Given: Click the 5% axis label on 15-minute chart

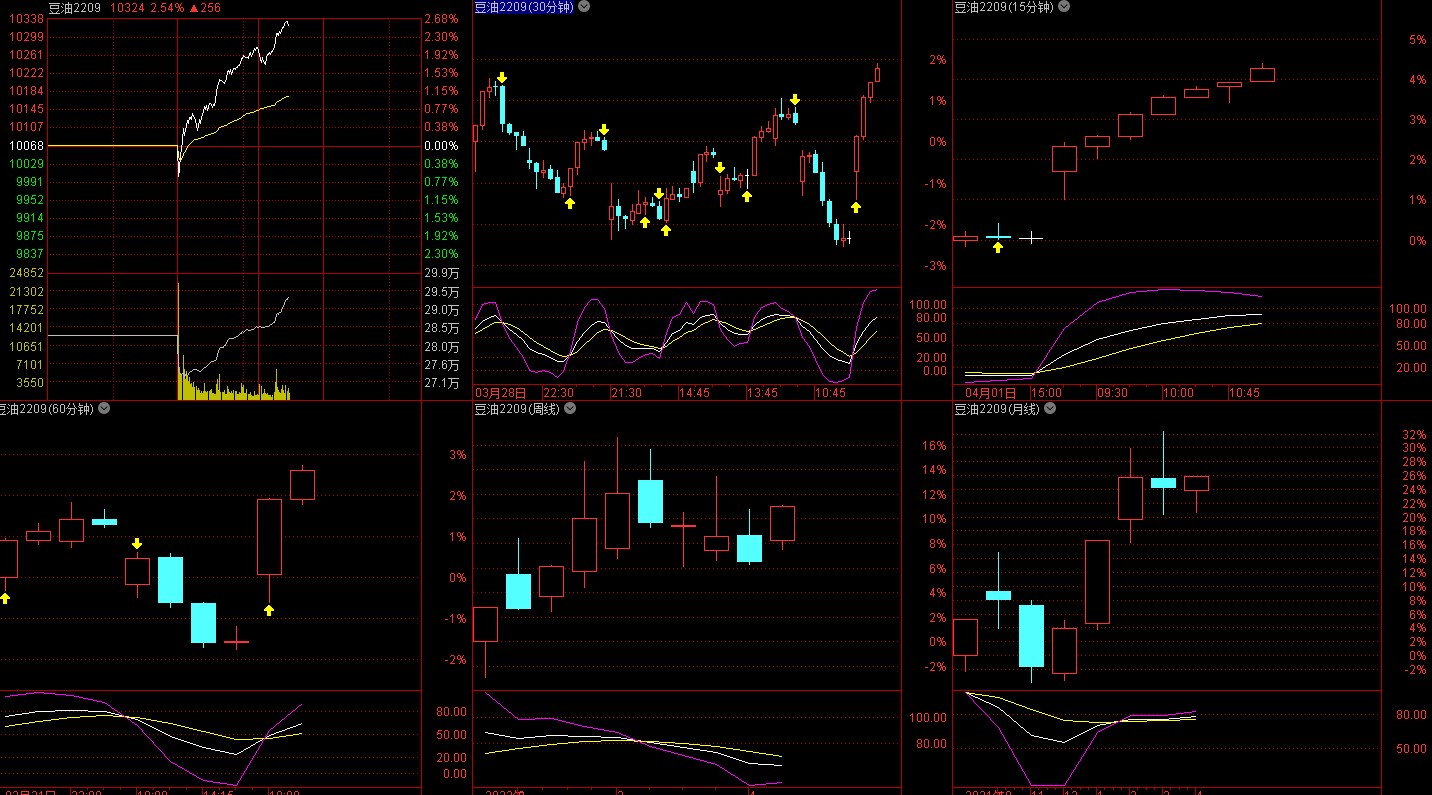Looking at the screenshot, I should click(1417, 40).
